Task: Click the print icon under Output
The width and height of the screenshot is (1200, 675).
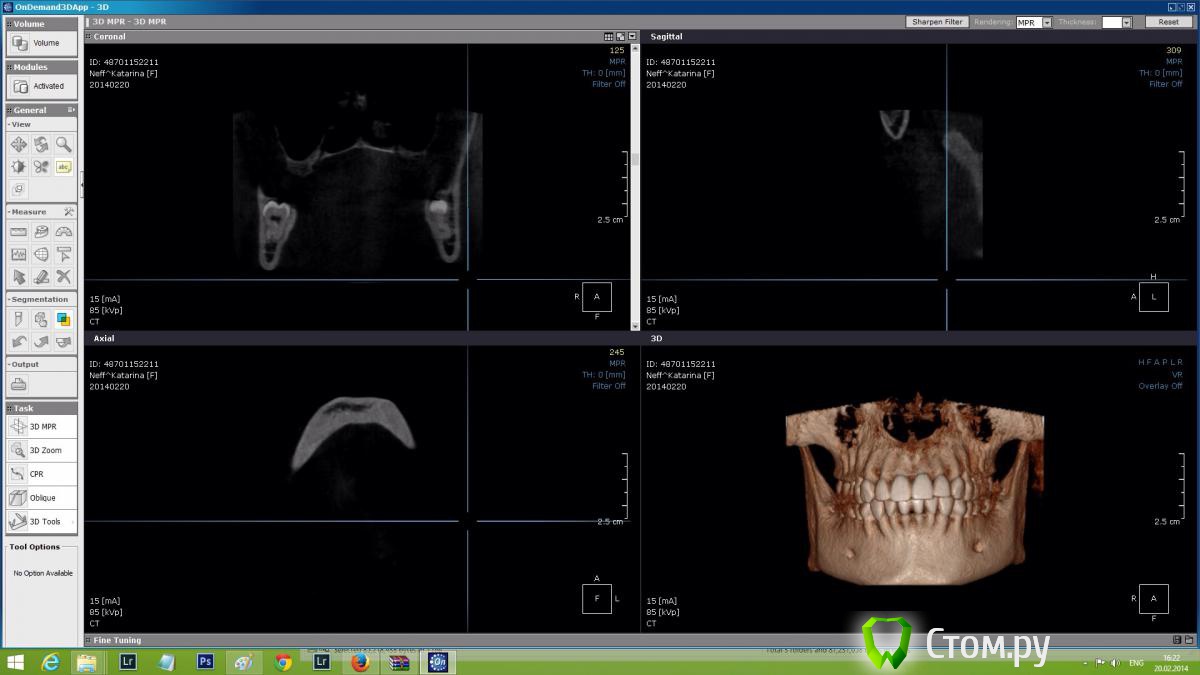Action: point(19,385)
